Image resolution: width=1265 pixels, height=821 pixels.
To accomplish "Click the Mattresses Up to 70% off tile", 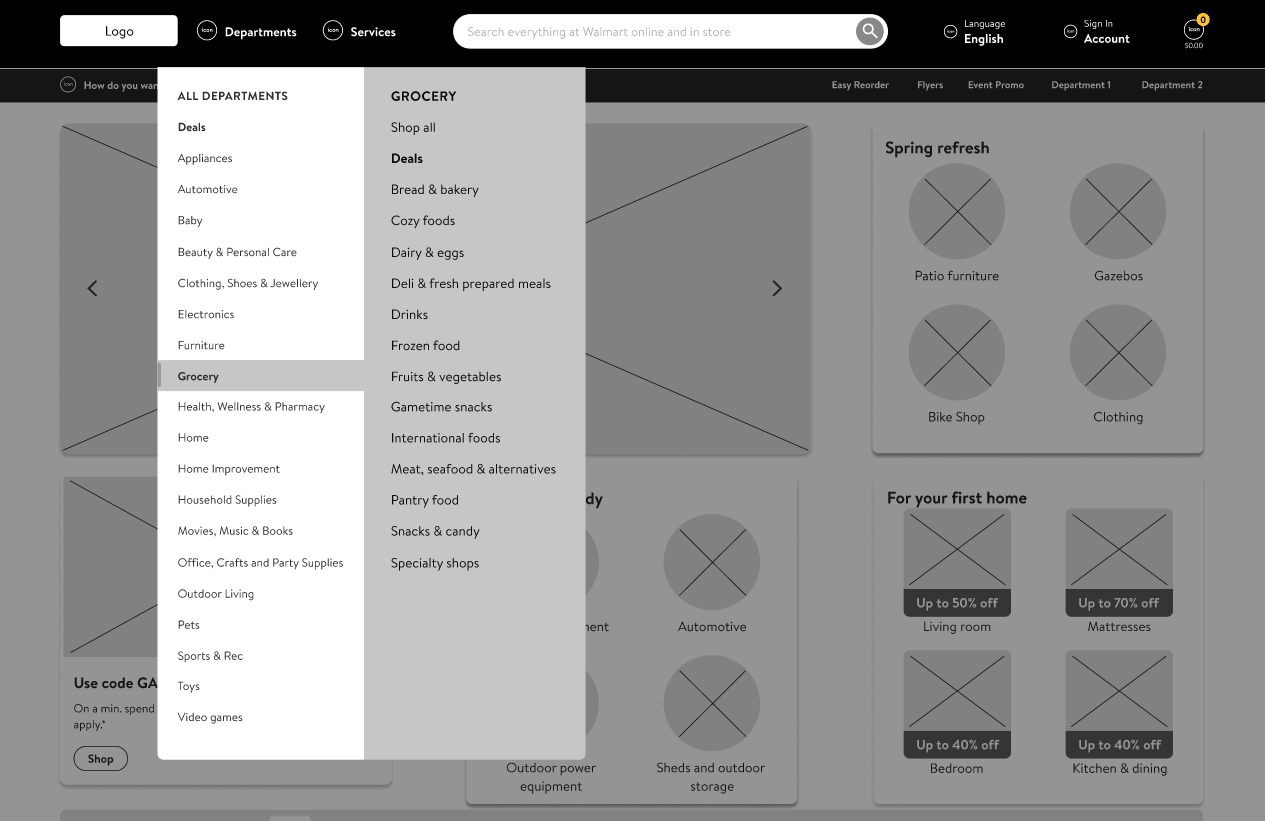I will tap(1119, 562).
